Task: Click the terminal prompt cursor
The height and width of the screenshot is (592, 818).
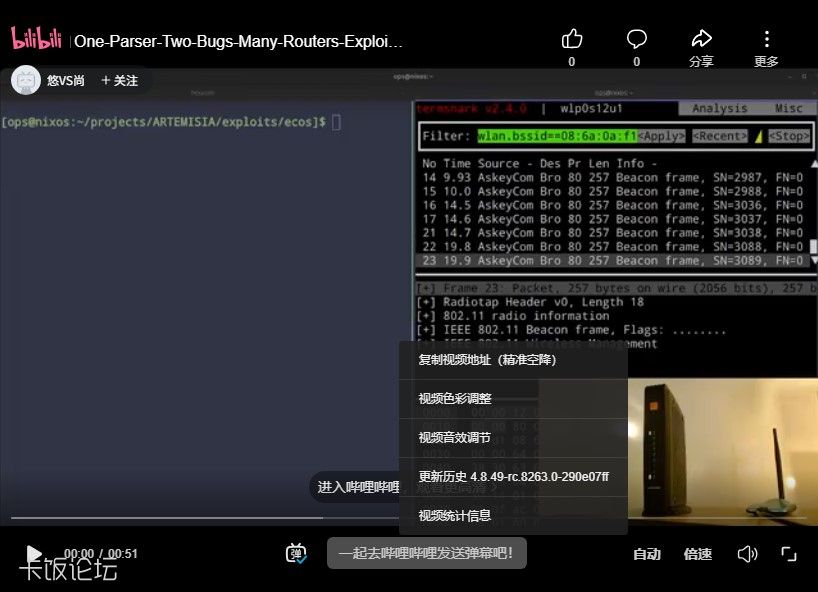Action: tap(336, 123)
